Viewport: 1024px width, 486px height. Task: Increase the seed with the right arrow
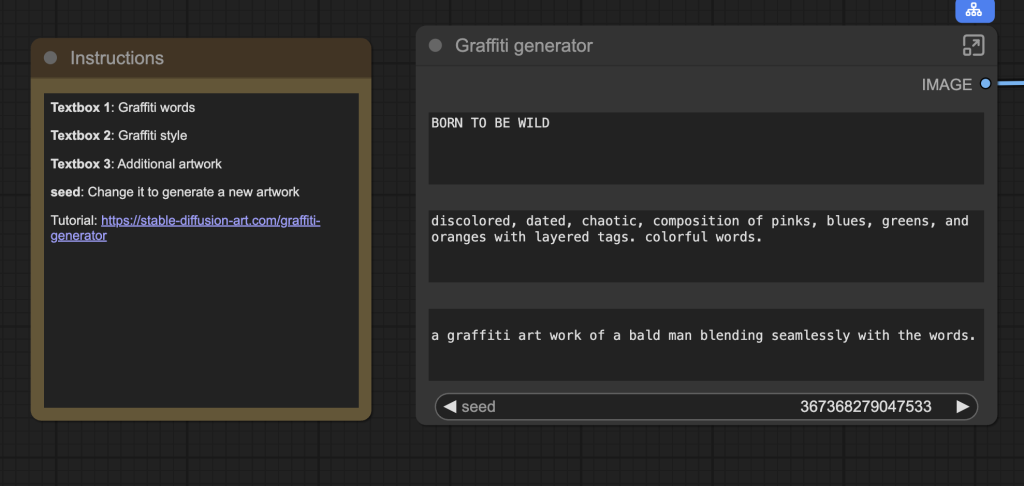tap(962, 407)
